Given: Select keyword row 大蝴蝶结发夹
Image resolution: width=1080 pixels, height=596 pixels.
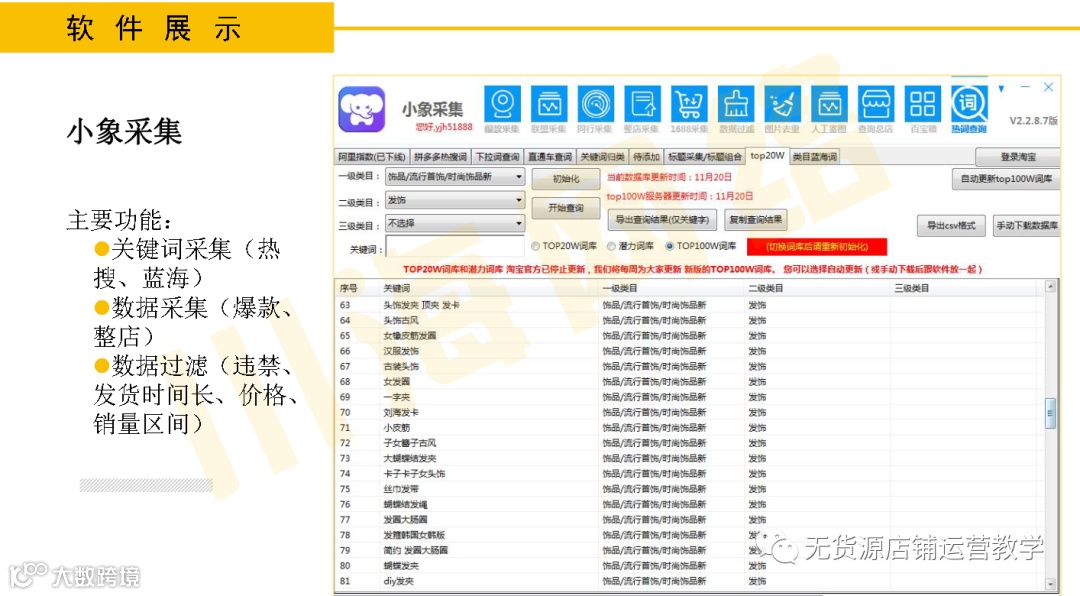Looking at the screenshot, I should click(x=689, y=459).
